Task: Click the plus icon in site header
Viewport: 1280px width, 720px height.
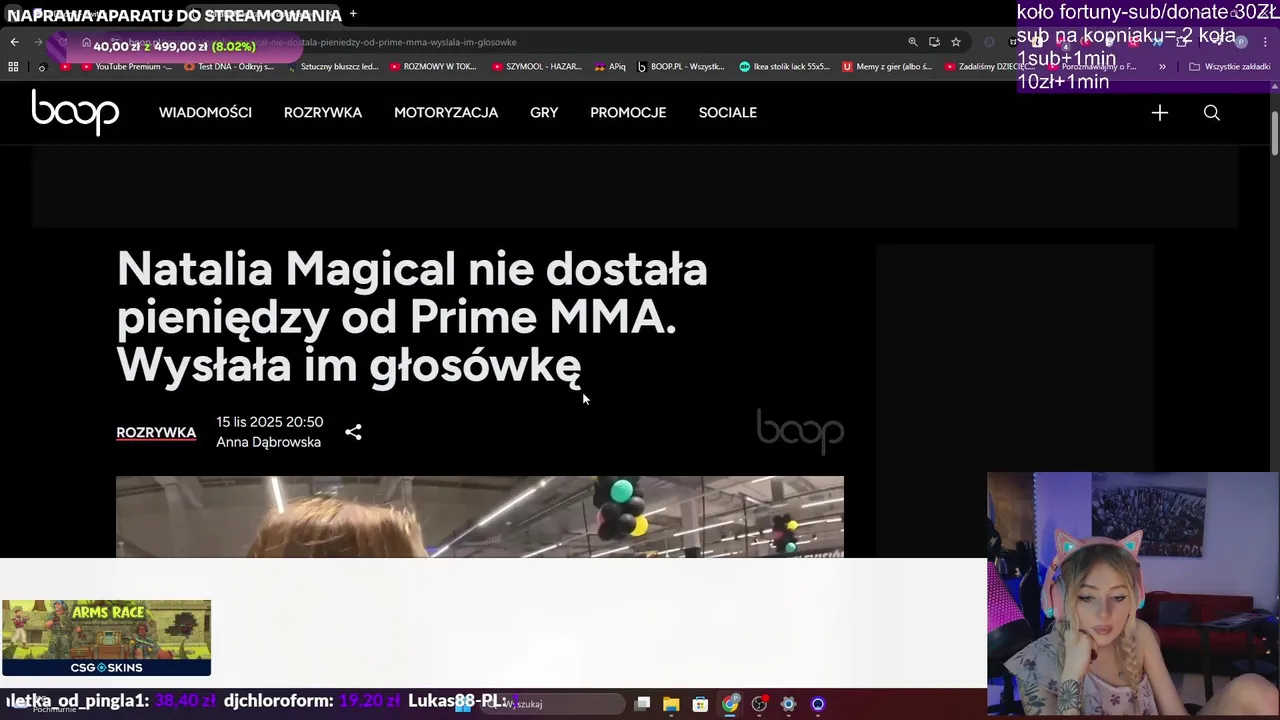Action: coord(1160,113)
